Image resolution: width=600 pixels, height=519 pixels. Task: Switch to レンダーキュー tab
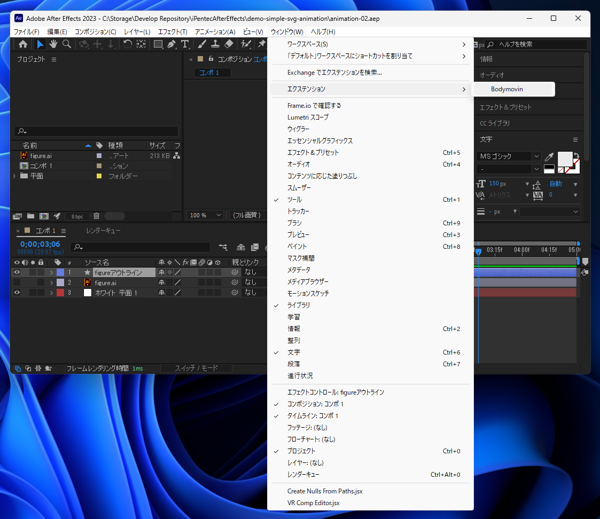103,231
